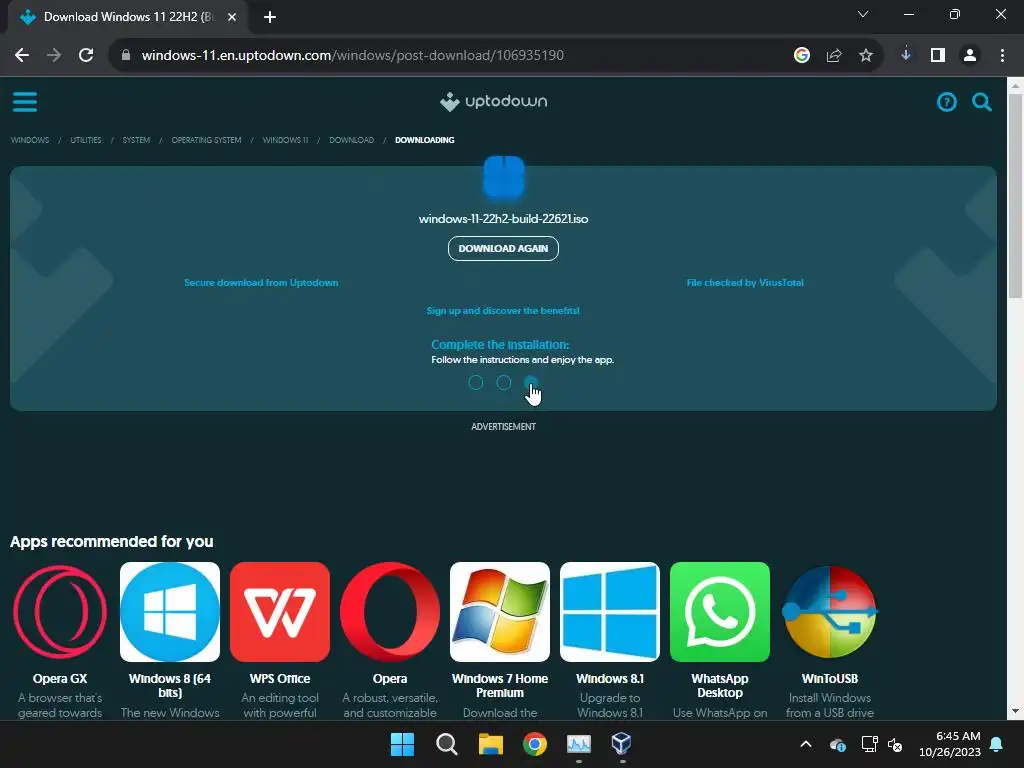The width and height of the screenshot is (1024, 768).
Task: Close the Download Windows 11 22H2 tab
Action: click(x=232, y=17)
